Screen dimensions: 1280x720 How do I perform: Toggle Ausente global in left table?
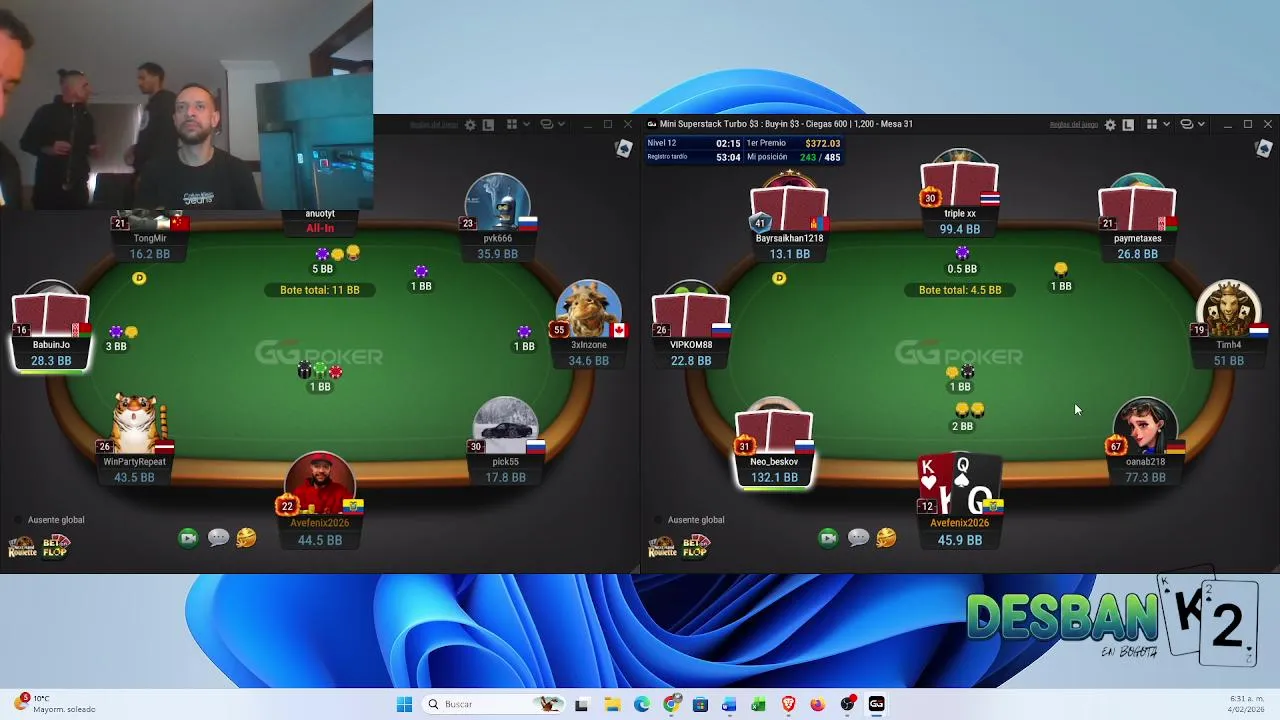coord(49,520)
